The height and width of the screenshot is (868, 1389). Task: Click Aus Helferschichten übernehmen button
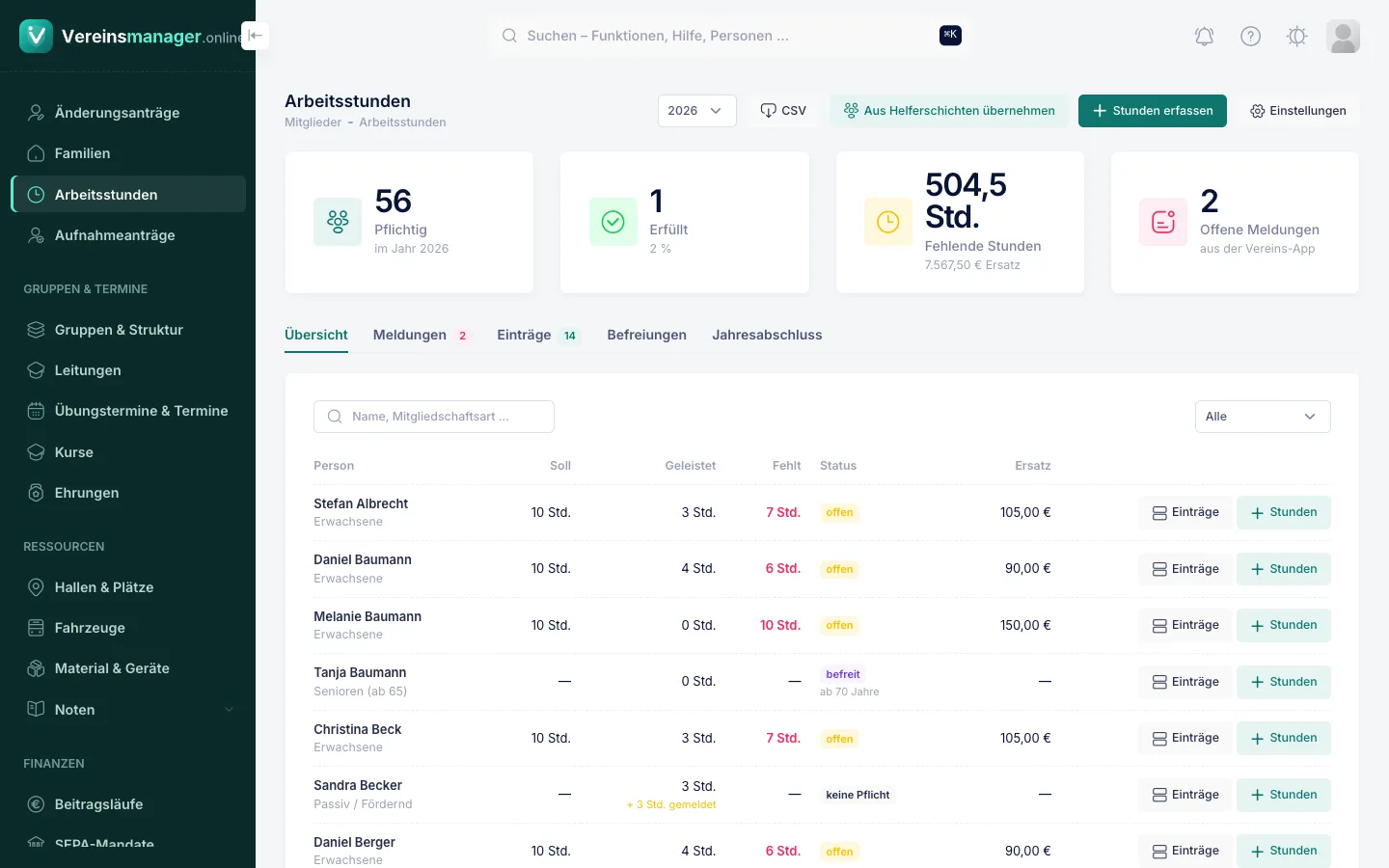[x=948, y=111]
